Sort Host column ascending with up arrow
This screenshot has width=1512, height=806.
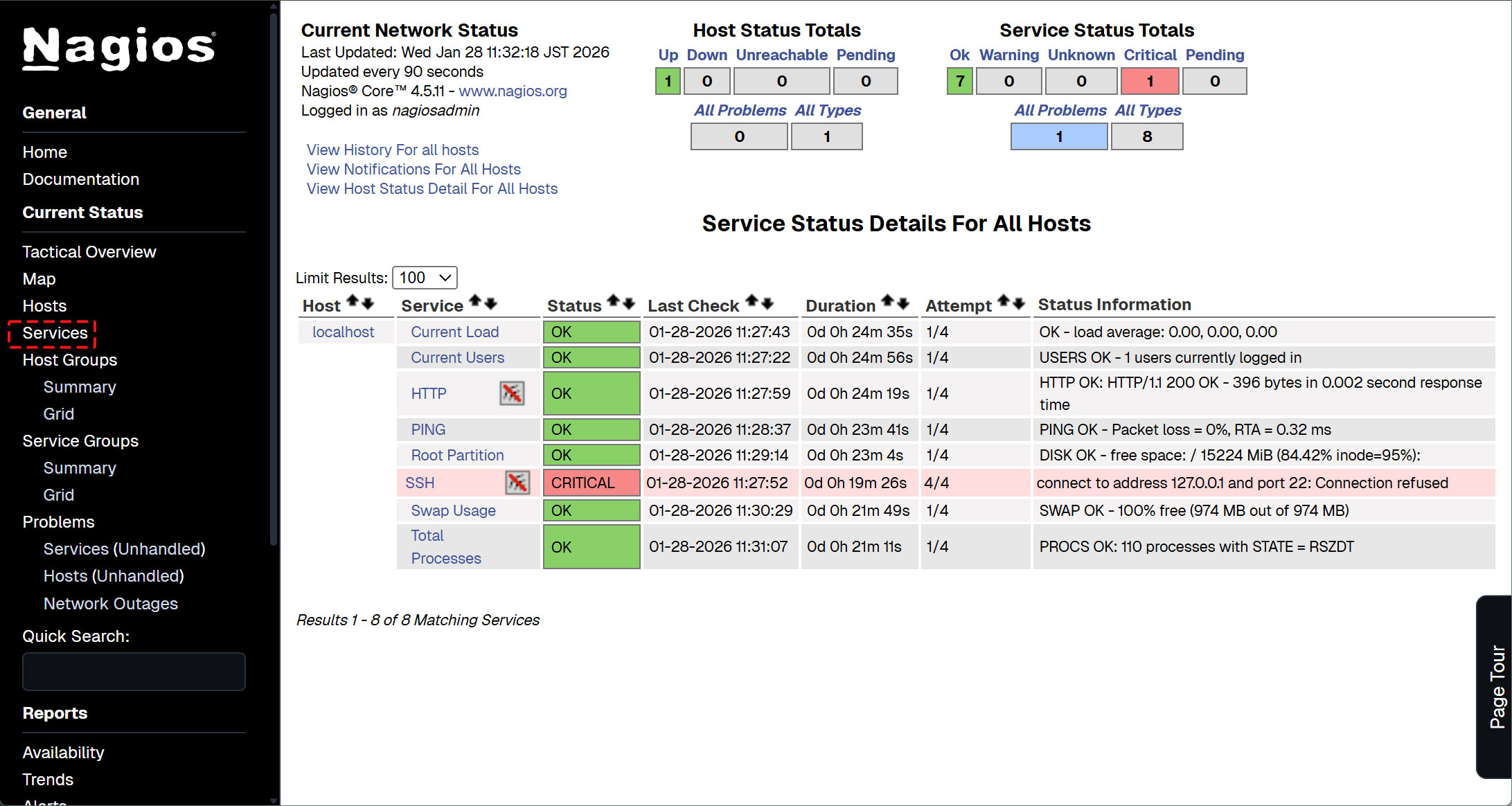(x=353, y=302)
